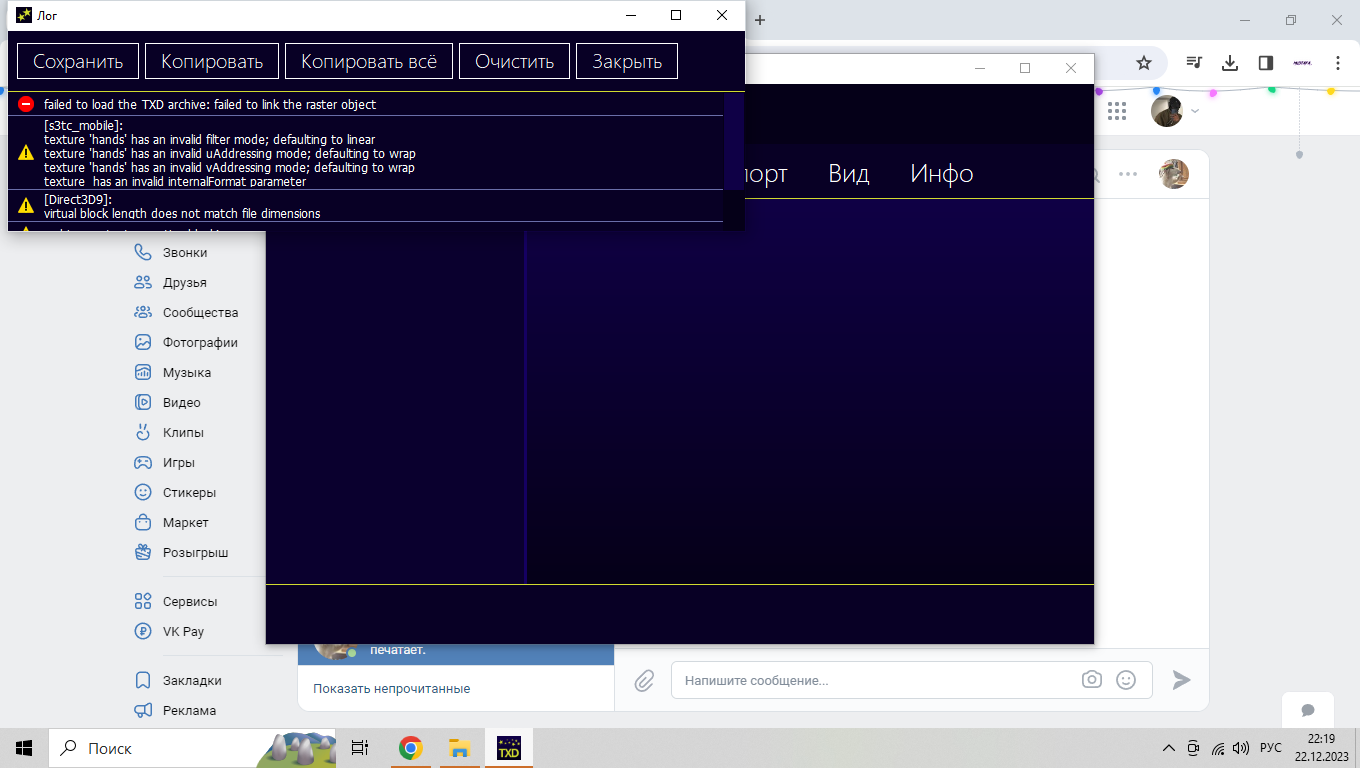
Task: Open the Инфо menu
Action: tap(941, 174)
